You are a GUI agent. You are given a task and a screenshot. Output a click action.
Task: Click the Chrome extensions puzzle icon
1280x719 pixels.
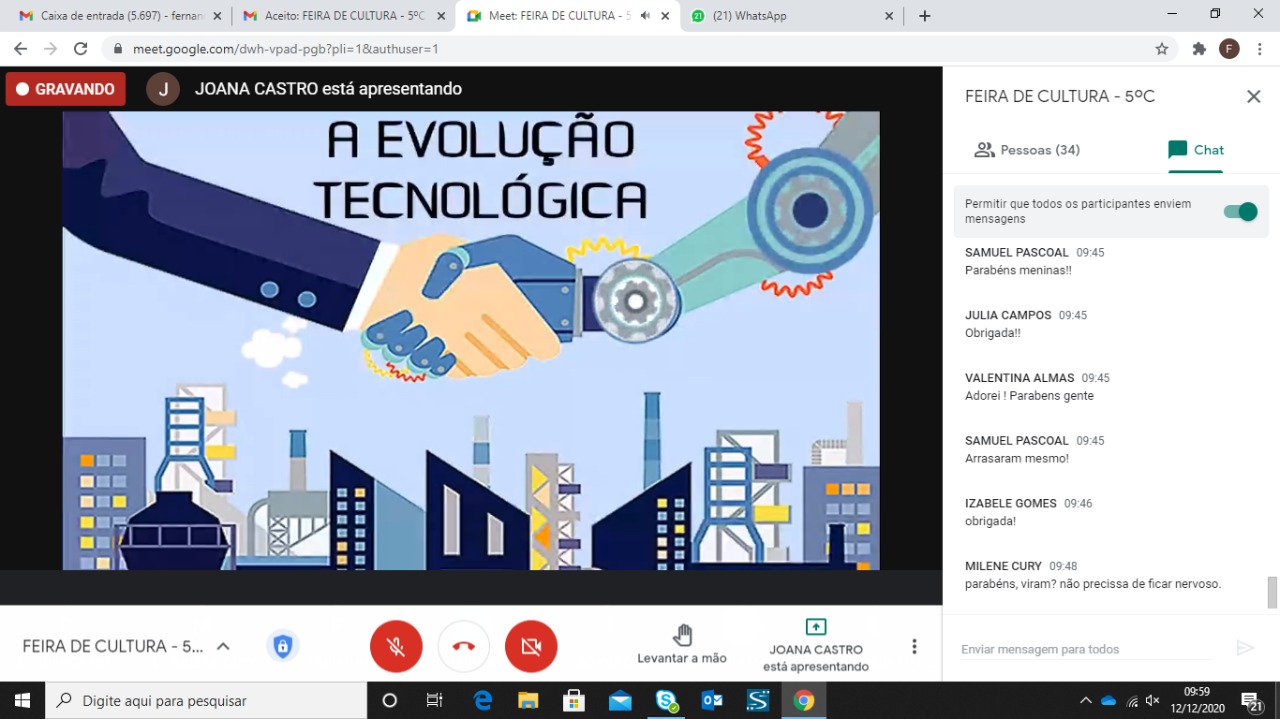click(1199, 49)
